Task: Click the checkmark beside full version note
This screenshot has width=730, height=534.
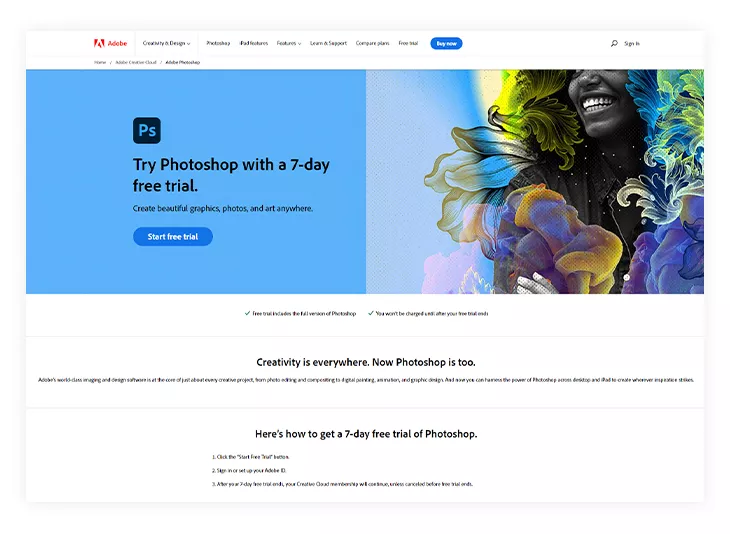Action: (247, 313)
